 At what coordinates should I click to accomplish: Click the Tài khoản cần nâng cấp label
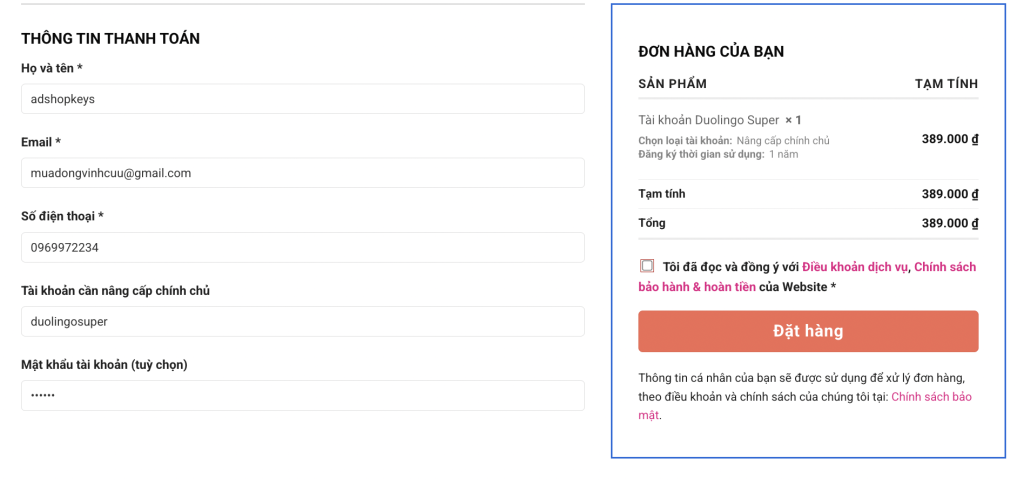(115, 290)
